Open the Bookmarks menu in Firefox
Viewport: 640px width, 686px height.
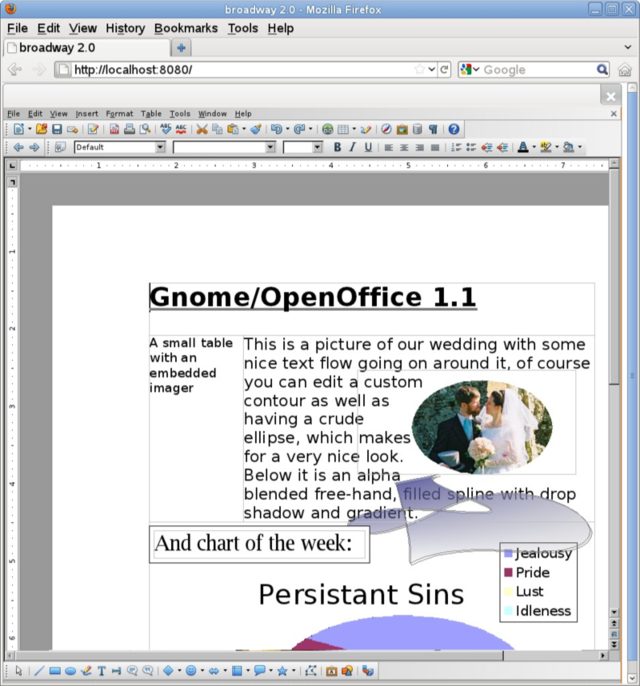click(x=185, y=28)
